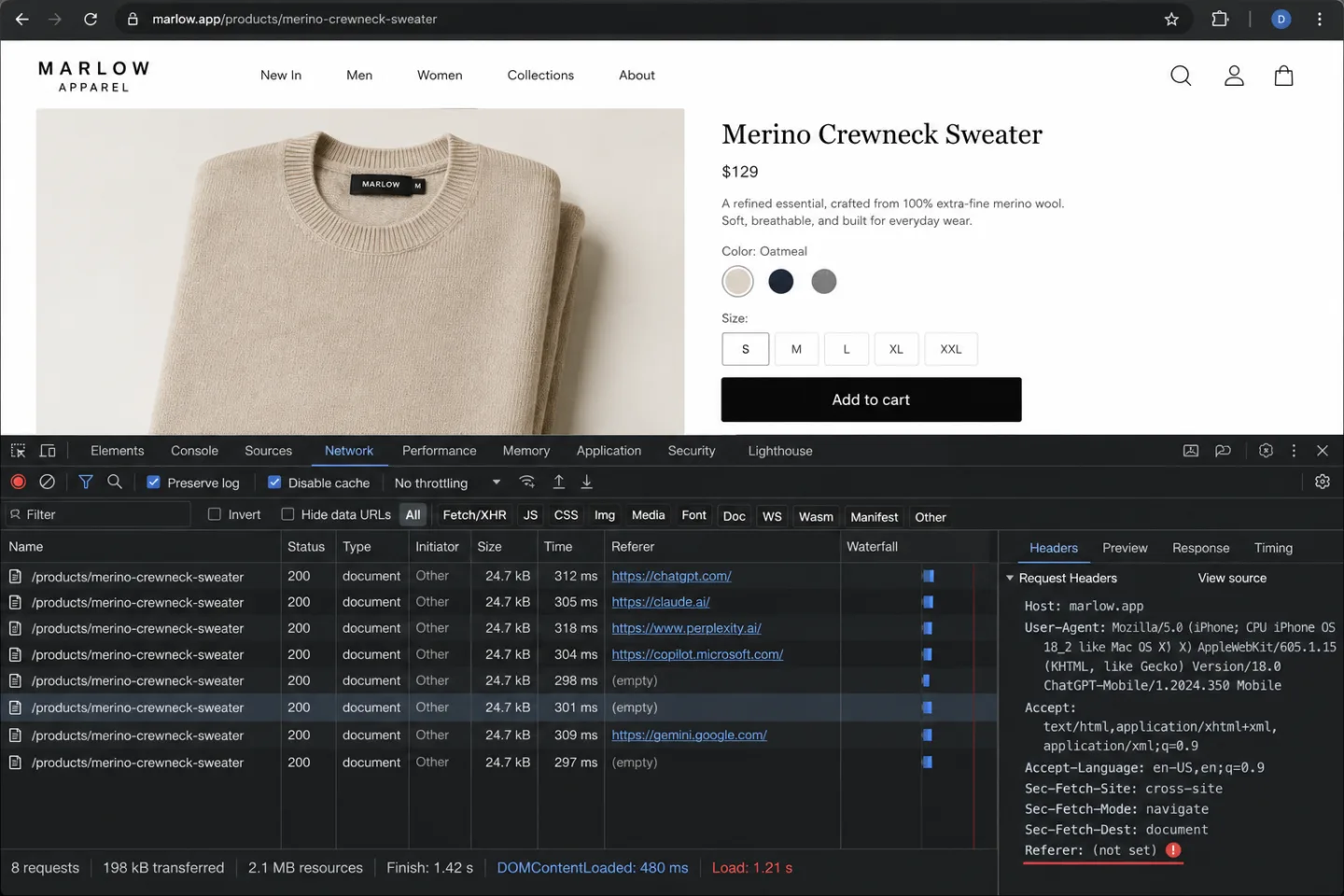Click the chatgpt.com referer link
The image size is (1344, 896).
[x=671, y=576]
